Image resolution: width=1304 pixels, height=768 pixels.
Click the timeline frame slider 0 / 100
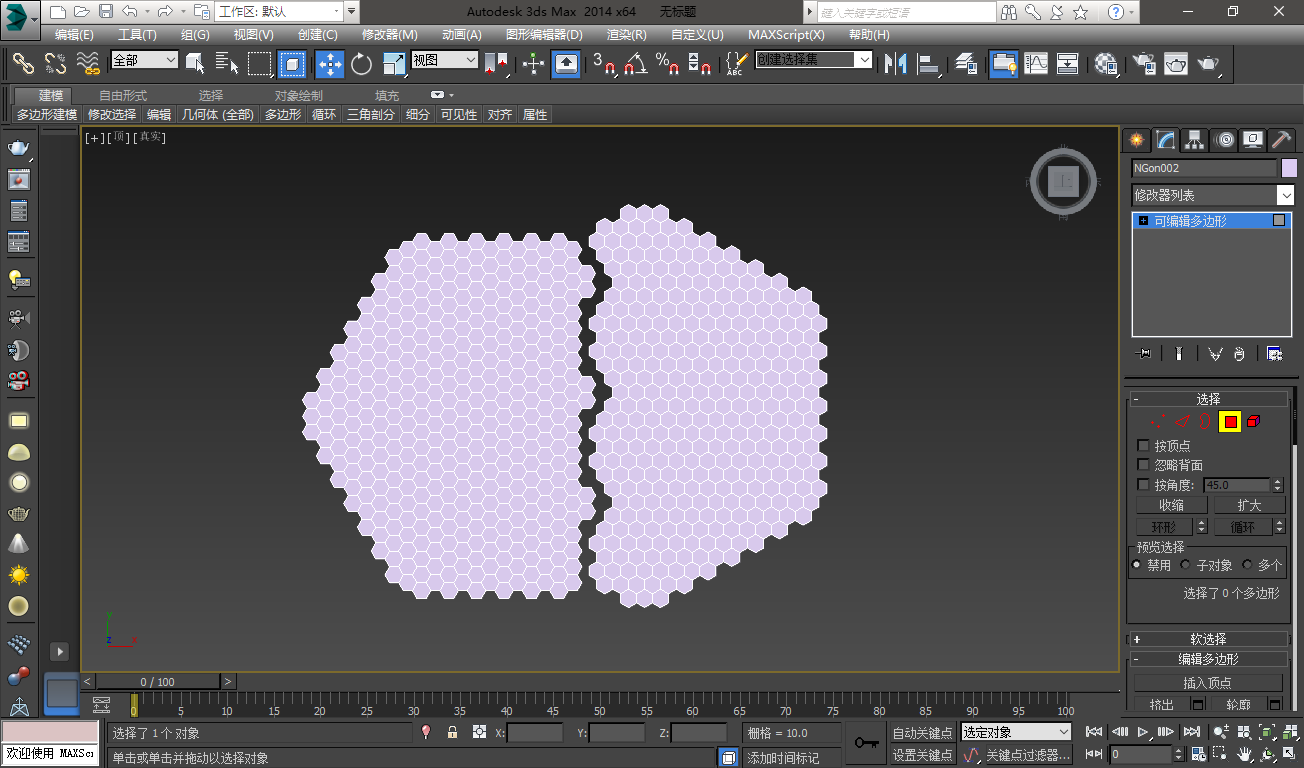pyautogui.click(x=157, y=682)
